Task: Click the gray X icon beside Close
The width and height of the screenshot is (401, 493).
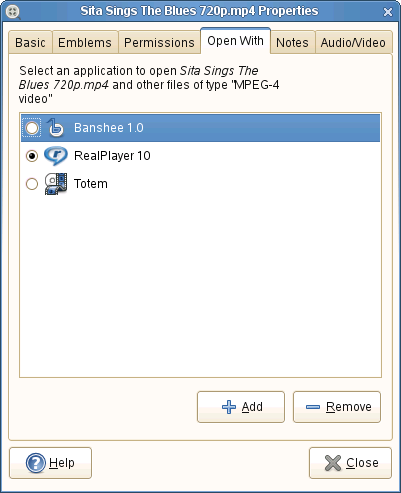Action: pos(333,463)
